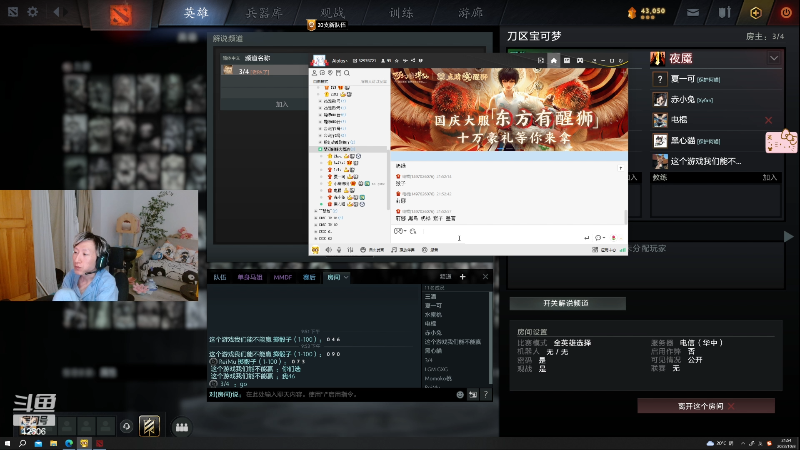Open the emoticon picker in chat
This screenshot has width=800, height=450.
460,394
